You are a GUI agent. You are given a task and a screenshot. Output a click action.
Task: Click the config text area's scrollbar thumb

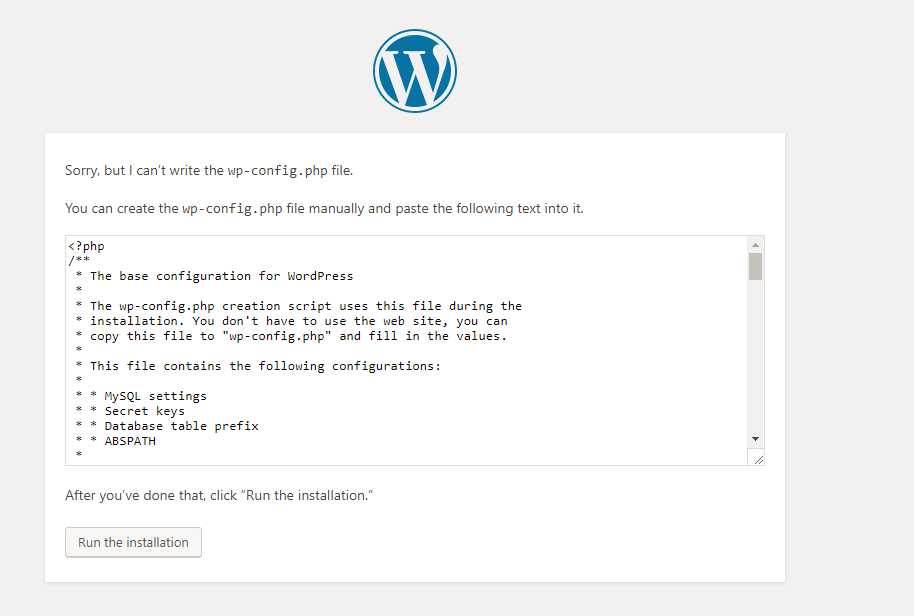[755, 266]
